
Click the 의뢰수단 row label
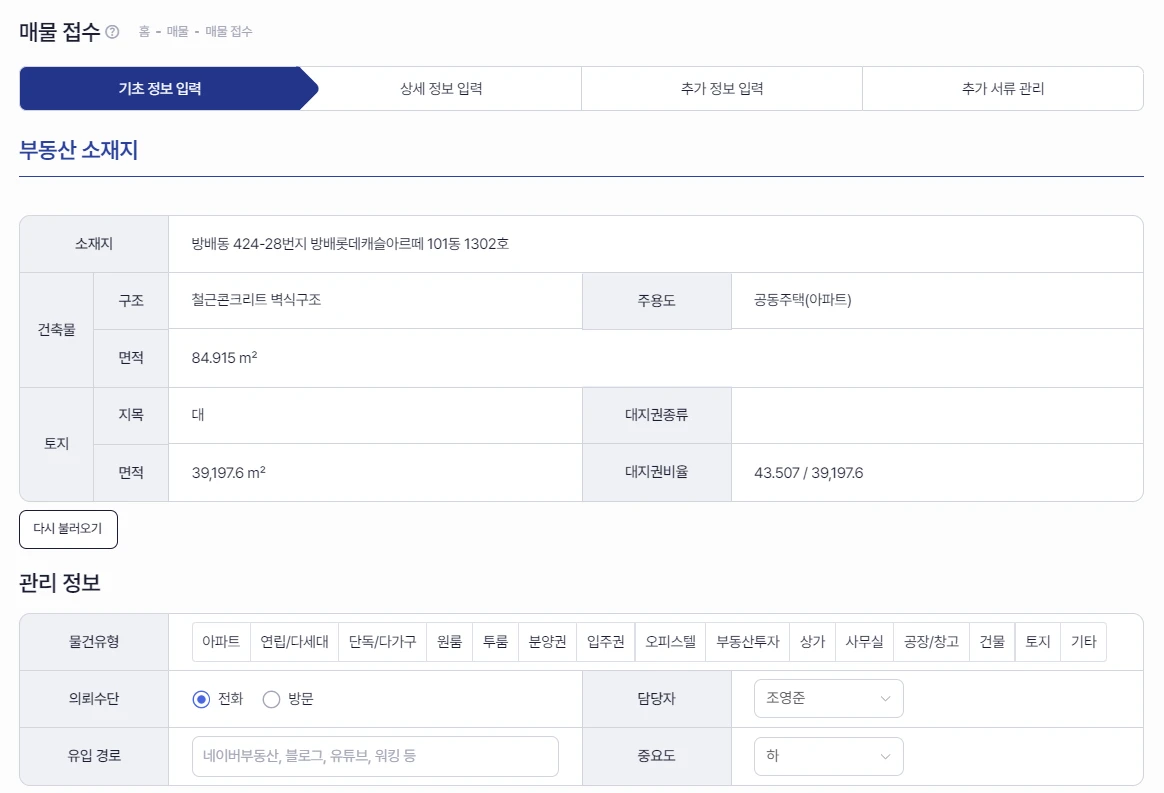coord(94,699)
